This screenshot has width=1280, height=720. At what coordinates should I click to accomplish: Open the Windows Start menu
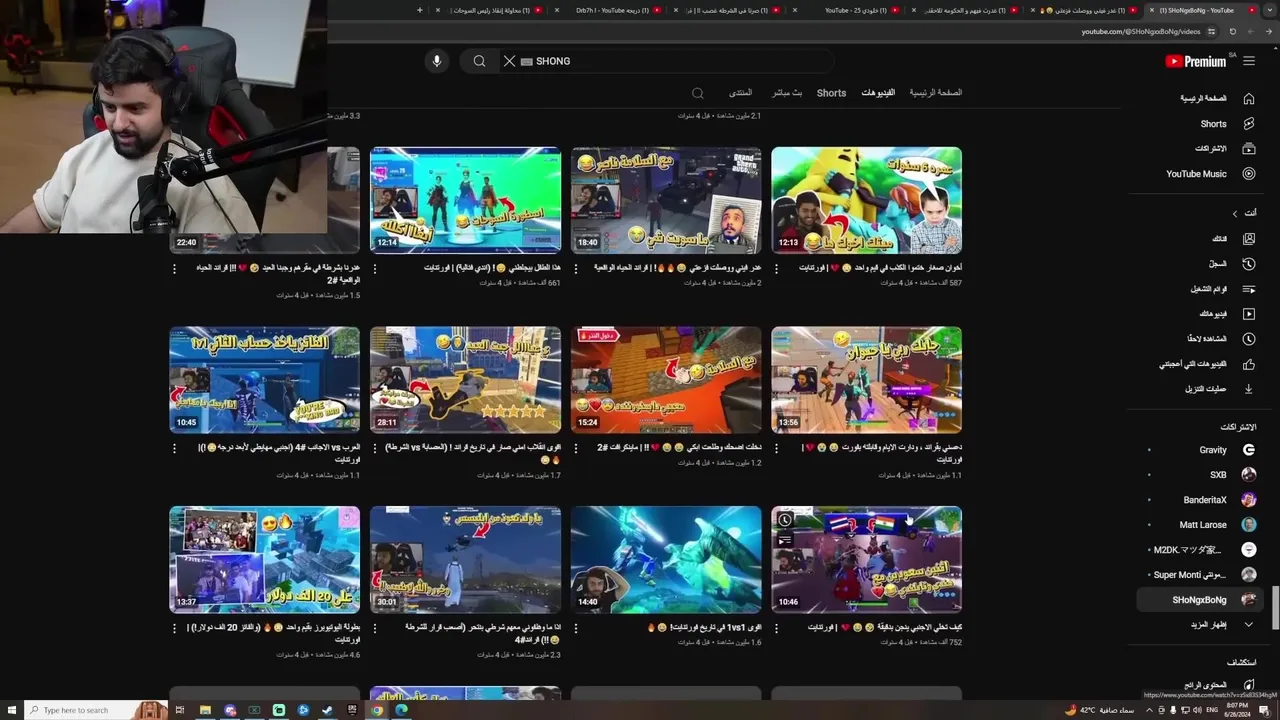coord(11,710)
